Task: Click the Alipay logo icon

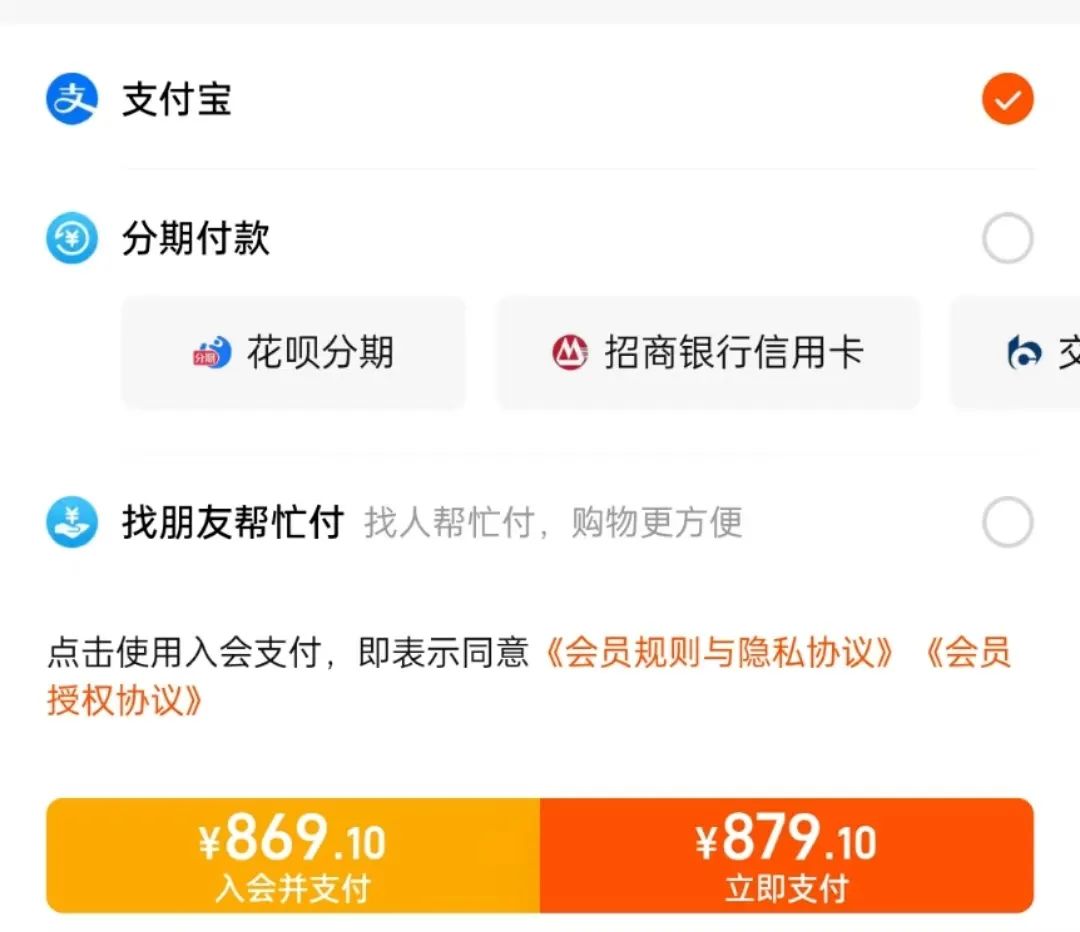Action: pos(72,100)
